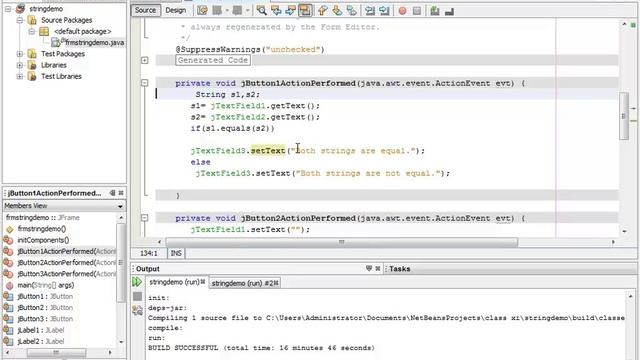Screen dimensions: 640x360
Task: Collapse jButton1ActionPerformed method fold
Action: (144, 83)
